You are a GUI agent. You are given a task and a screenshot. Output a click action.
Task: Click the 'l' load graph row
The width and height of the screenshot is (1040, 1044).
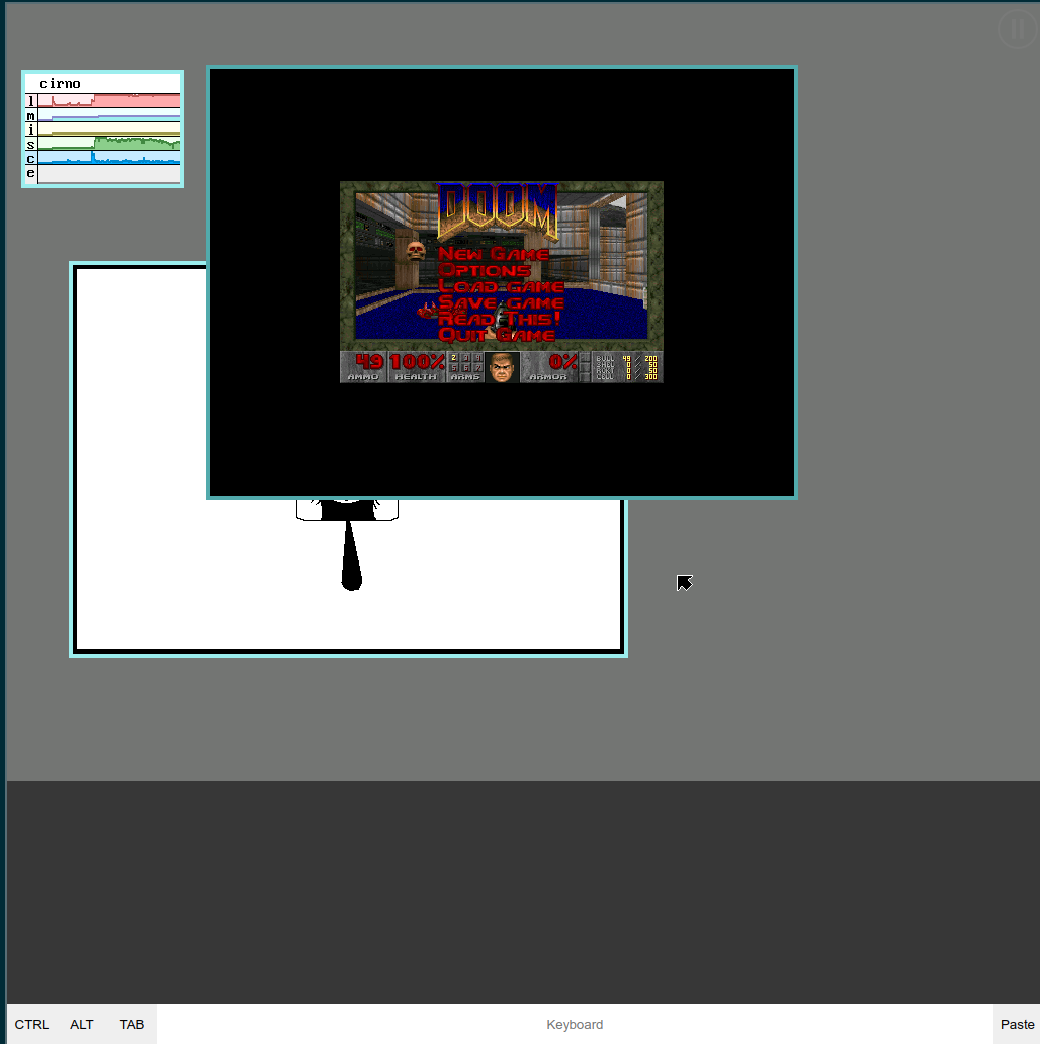[x=103, y=101]
